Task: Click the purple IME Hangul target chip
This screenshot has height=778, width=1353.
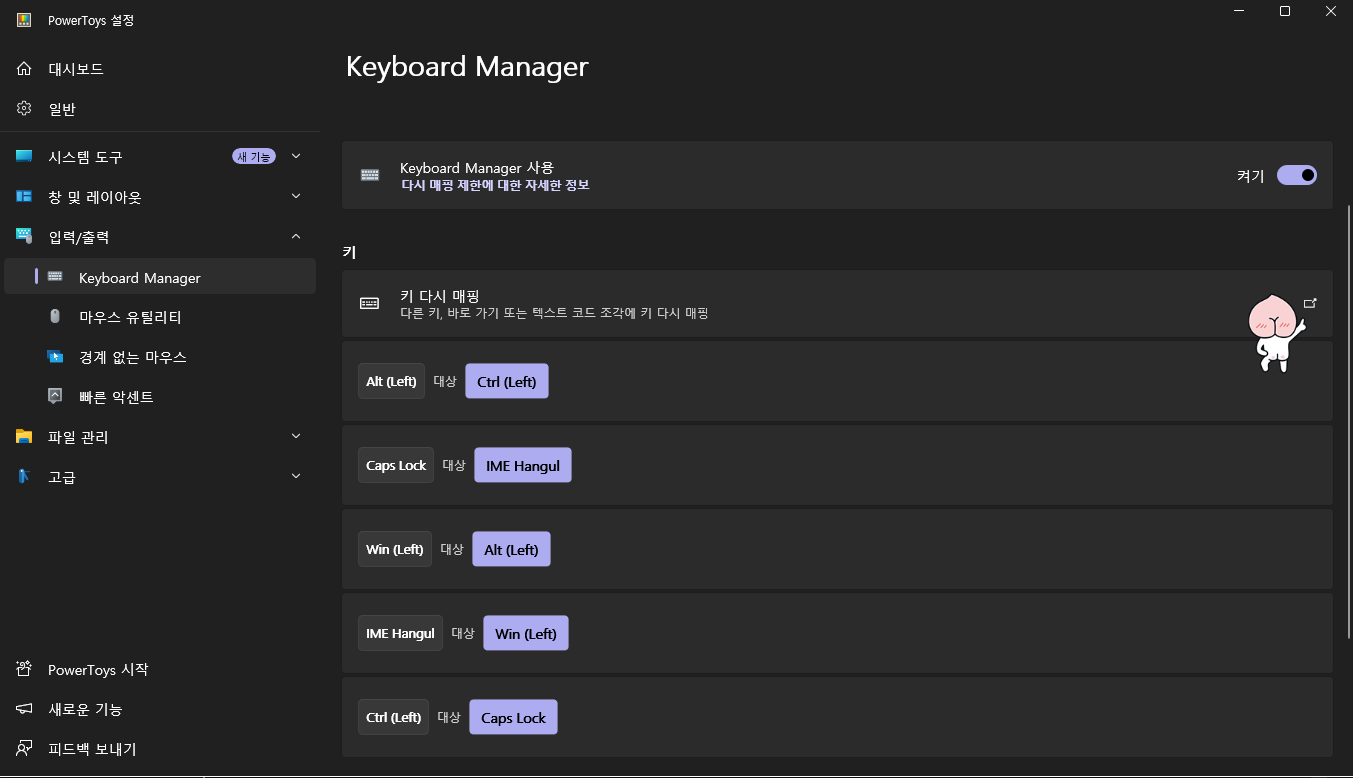Action: coord(523,465)
